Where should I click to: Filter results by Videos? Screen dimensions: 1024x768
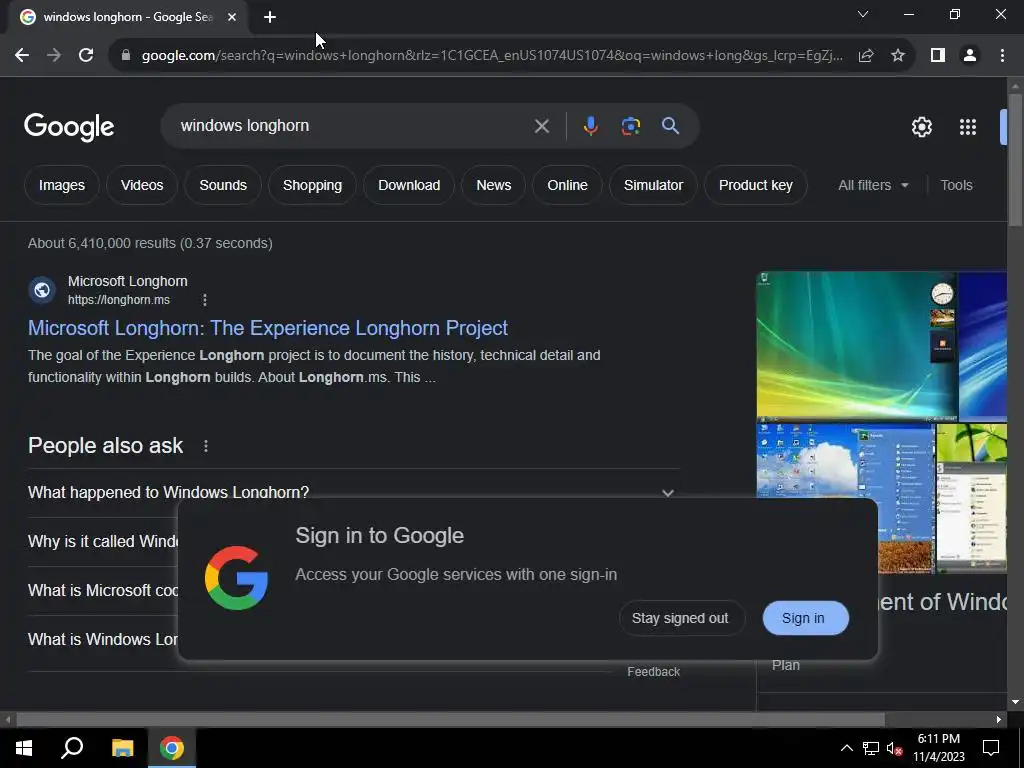[x=142, y=185]
